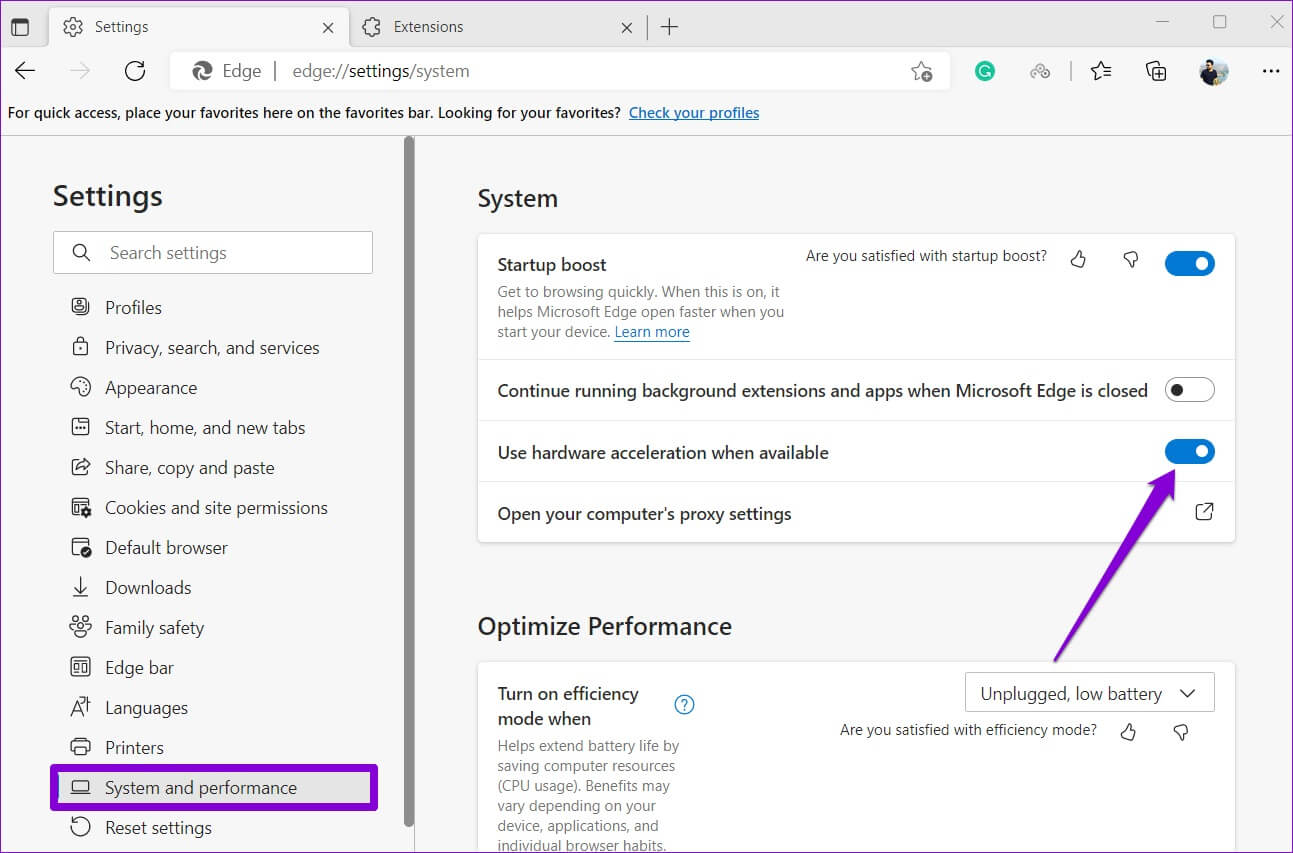The width and height of the screenshot is (1293, 853).
Task: Click the Check your profiles link
Action: 694,113
